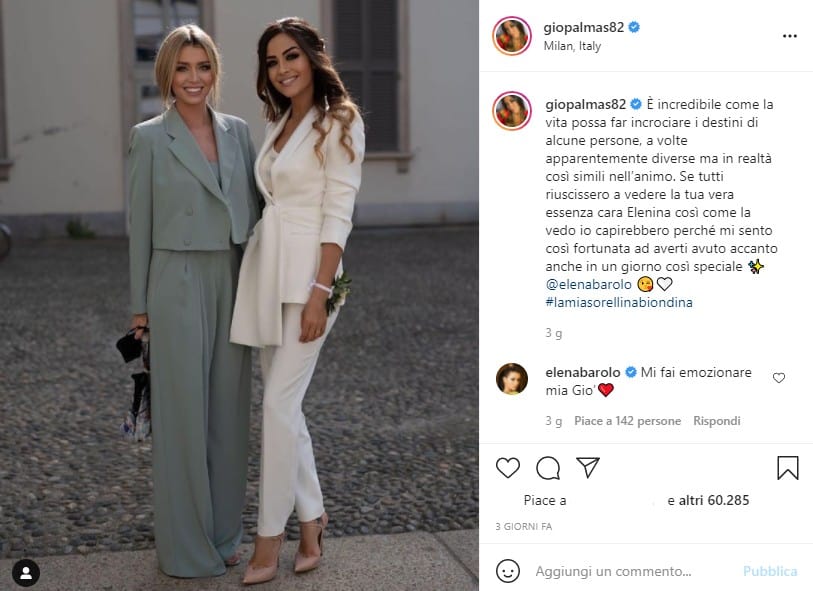Like elenabarolo's comment with small heart
813x591 pixels.
(779, 378)
